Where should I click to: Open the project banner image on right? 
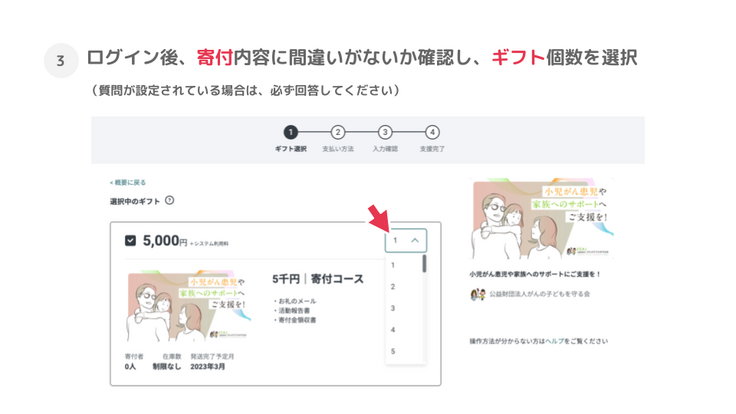541,219
